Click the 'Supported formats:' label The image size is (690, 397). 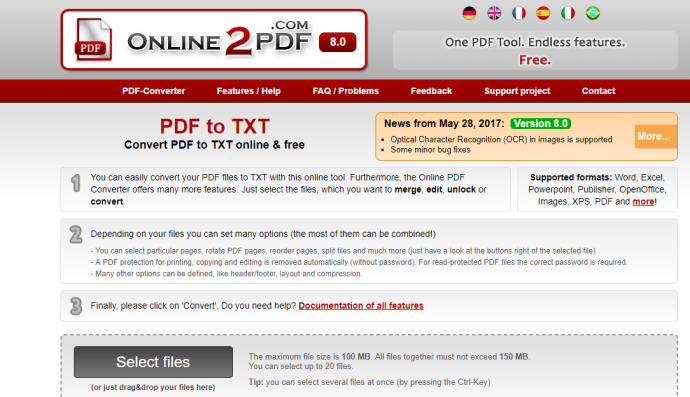point(571,177)
